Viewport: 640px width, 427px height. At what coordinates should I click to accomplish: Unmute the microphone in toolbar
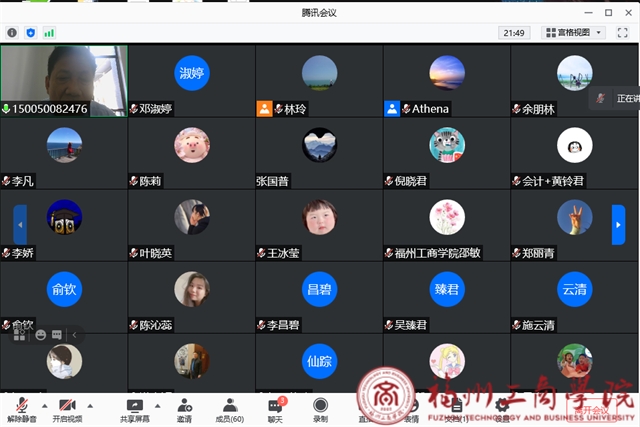click(x=22, y=410)
